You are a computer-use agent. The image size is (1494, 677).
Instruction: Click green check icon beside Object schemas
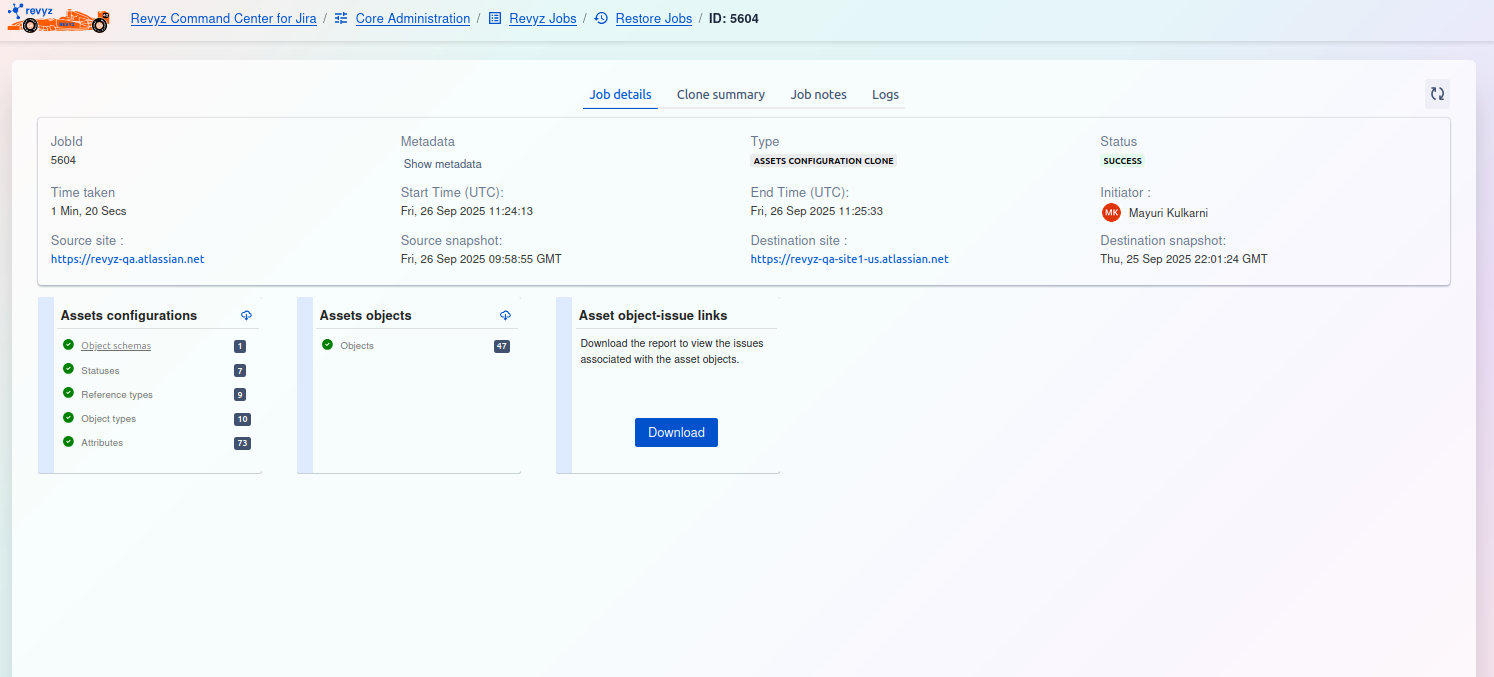pyautogui.click(x=68, y=345)
